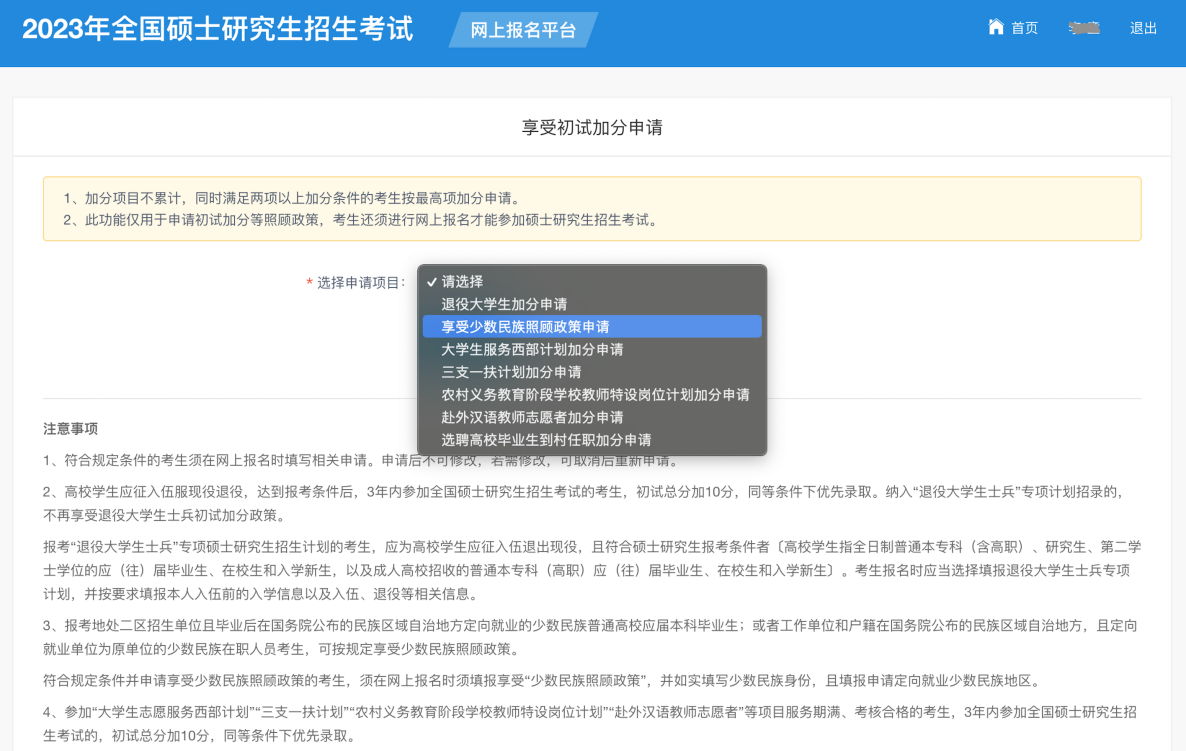Click the 注意事项 section heading
1186x751 pixels.
(x=70, y=429)
